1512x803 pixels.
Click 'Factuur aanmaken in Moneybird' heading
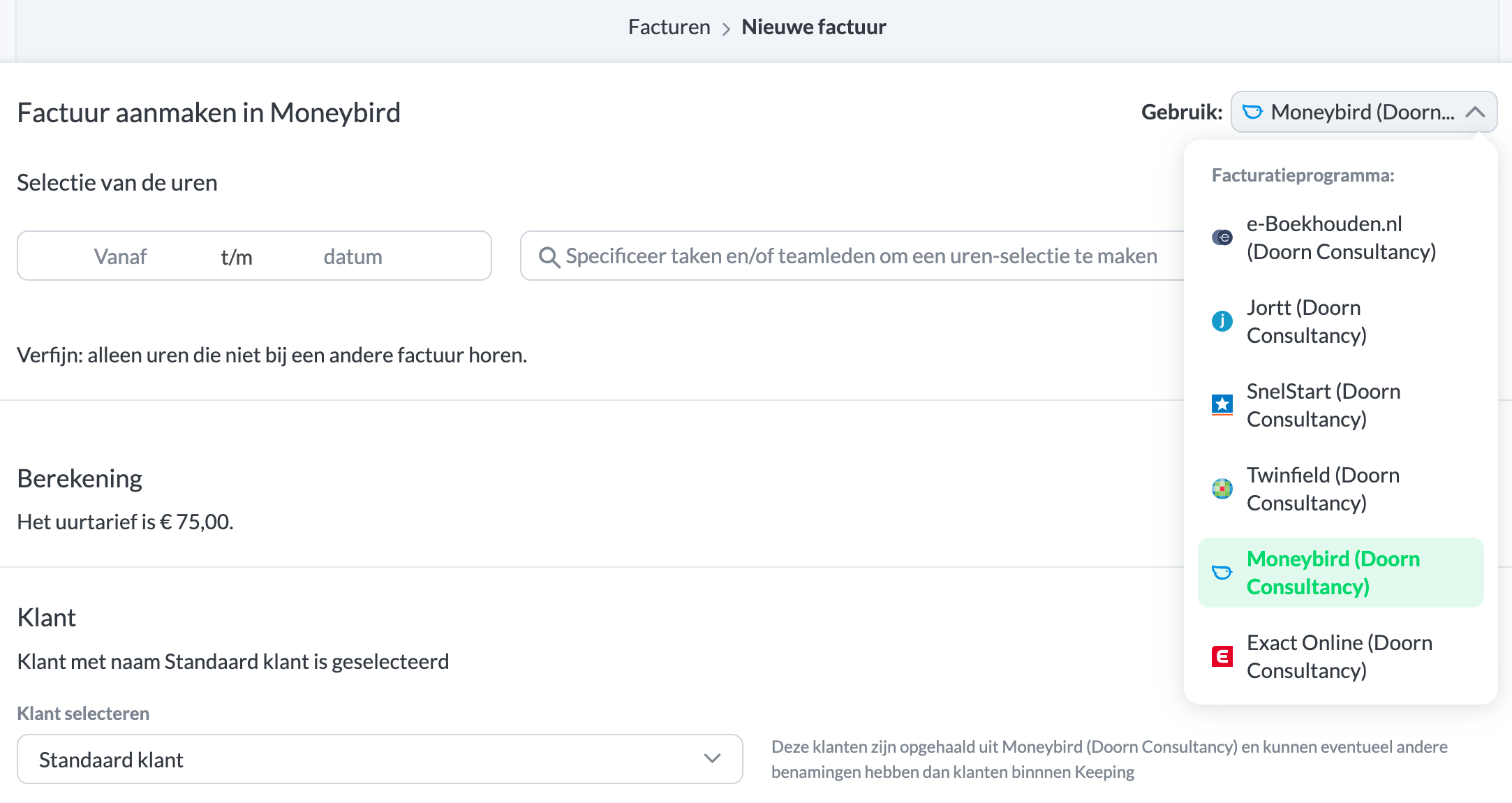point(209,112)
